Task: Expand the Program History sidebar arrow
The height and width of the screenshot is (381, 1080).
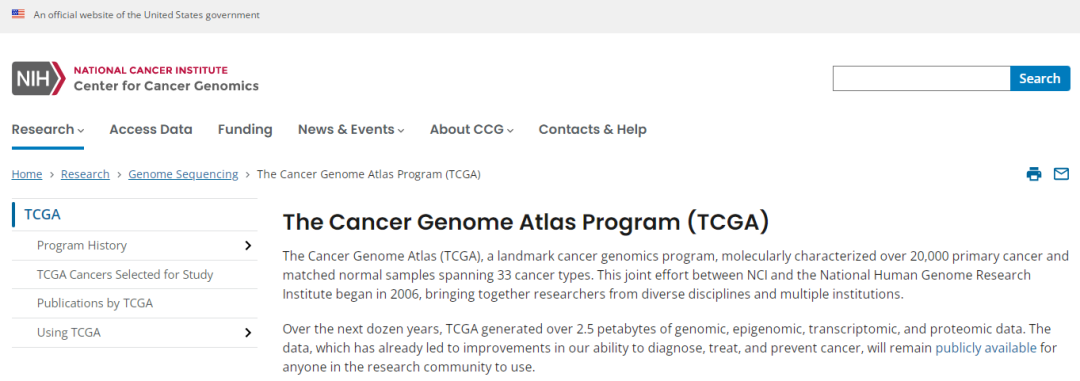Action: pyautogui.click(x=249, y=245)
